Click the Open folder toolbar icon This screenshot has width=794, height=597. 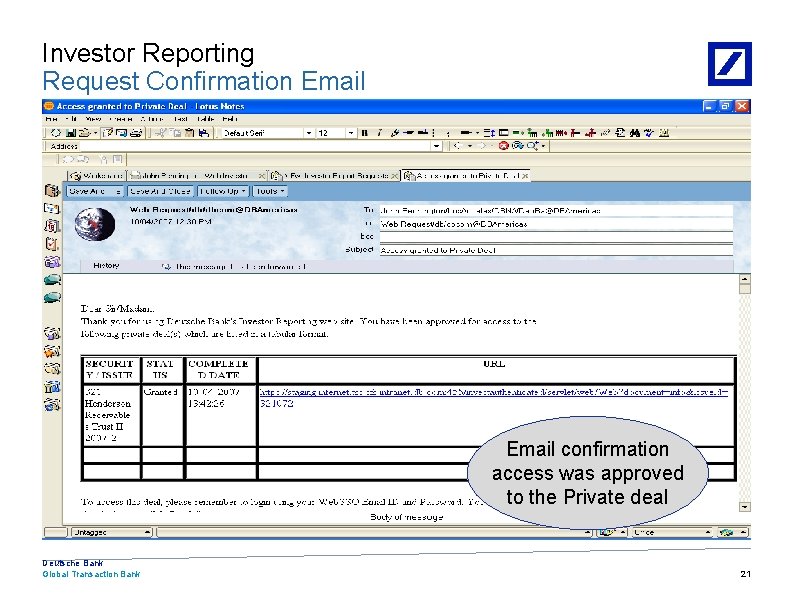84,133
